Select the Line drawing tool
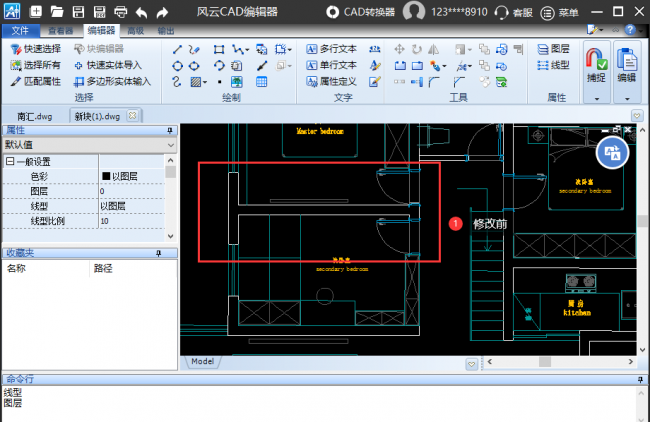The image size is (650, 422). point(177,49)
